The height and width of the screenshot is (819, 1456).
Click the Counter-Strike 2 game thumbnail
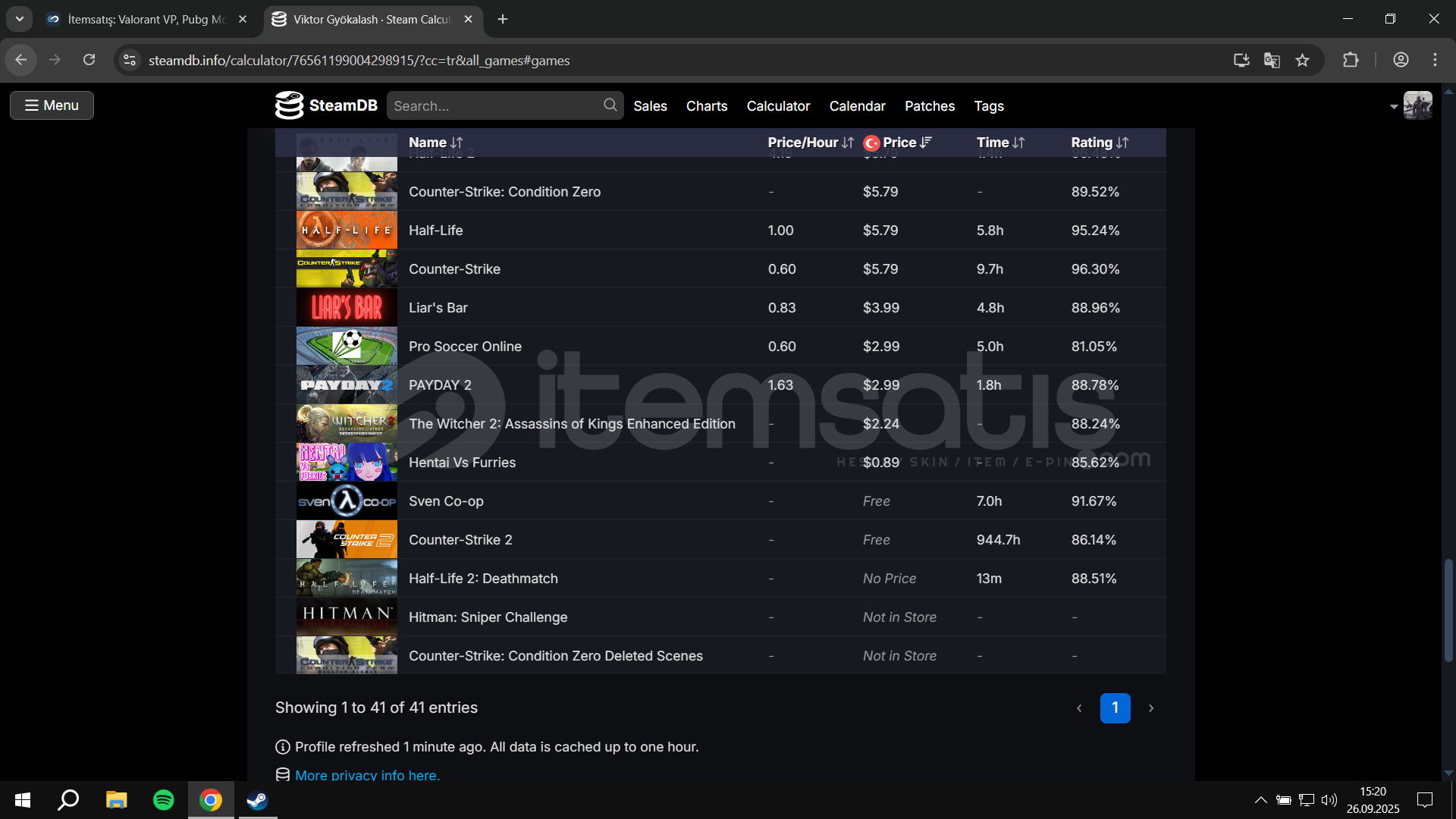point(347,539)
